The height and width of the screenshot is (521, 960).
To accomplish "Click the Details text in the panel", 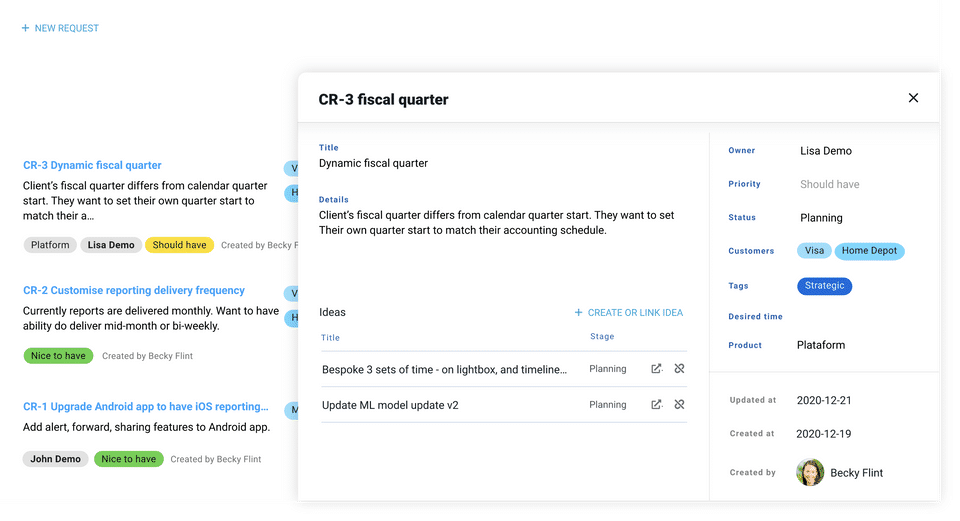I will (x=496, y=223).
